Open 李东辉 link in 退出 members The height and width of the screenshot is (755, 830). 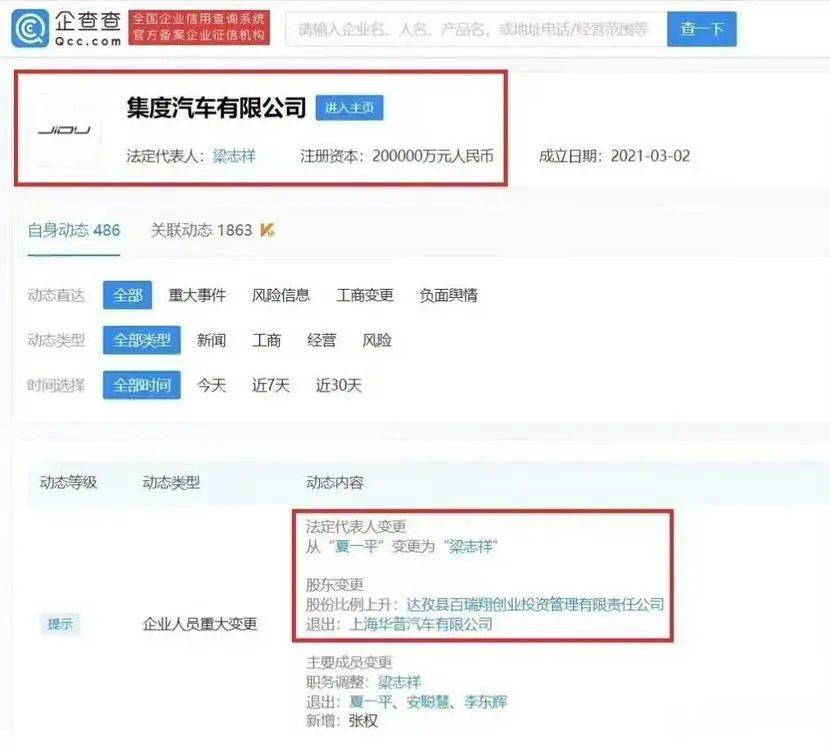(485, 702)
